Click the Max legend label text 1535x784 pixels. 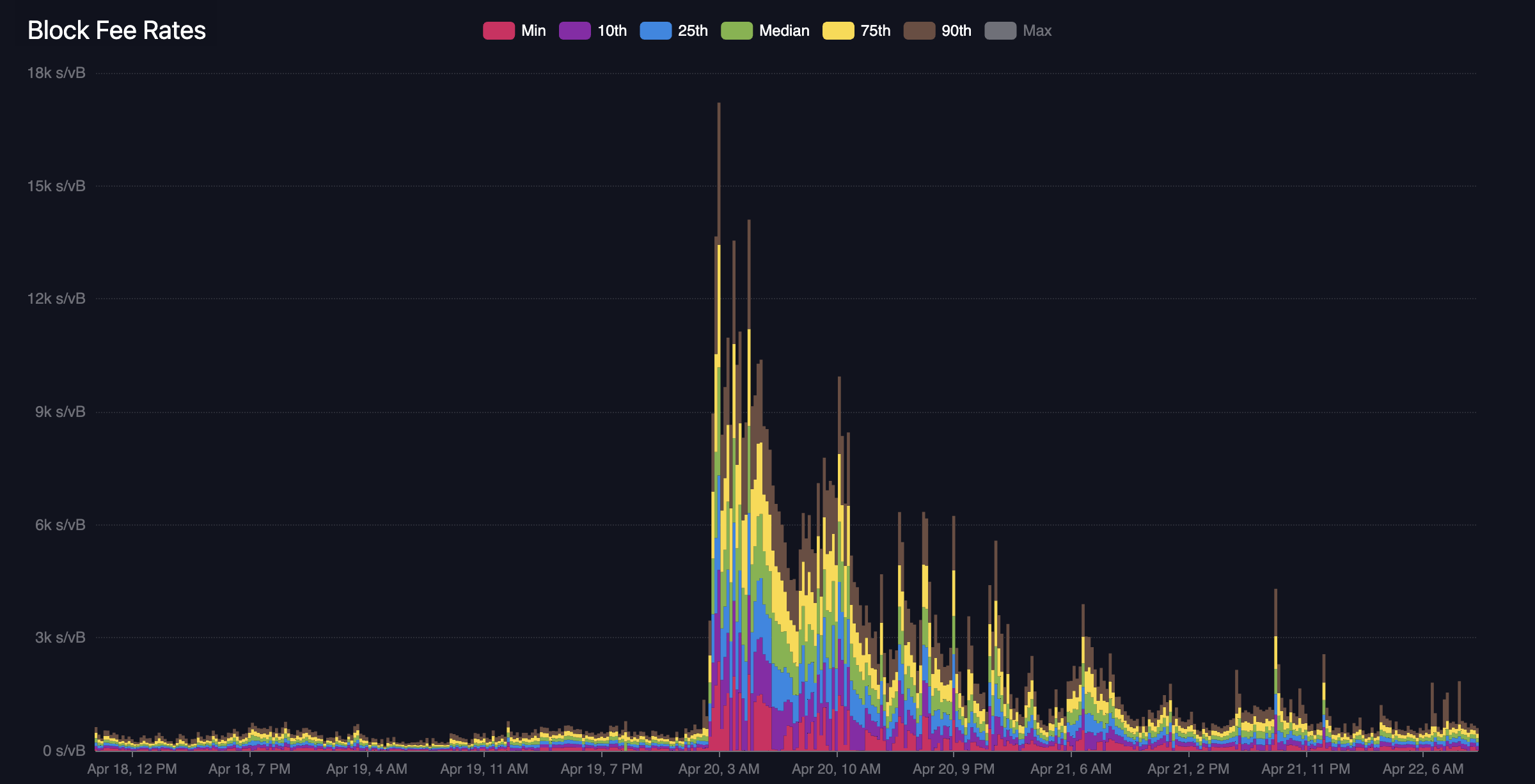coord(1037,31)
